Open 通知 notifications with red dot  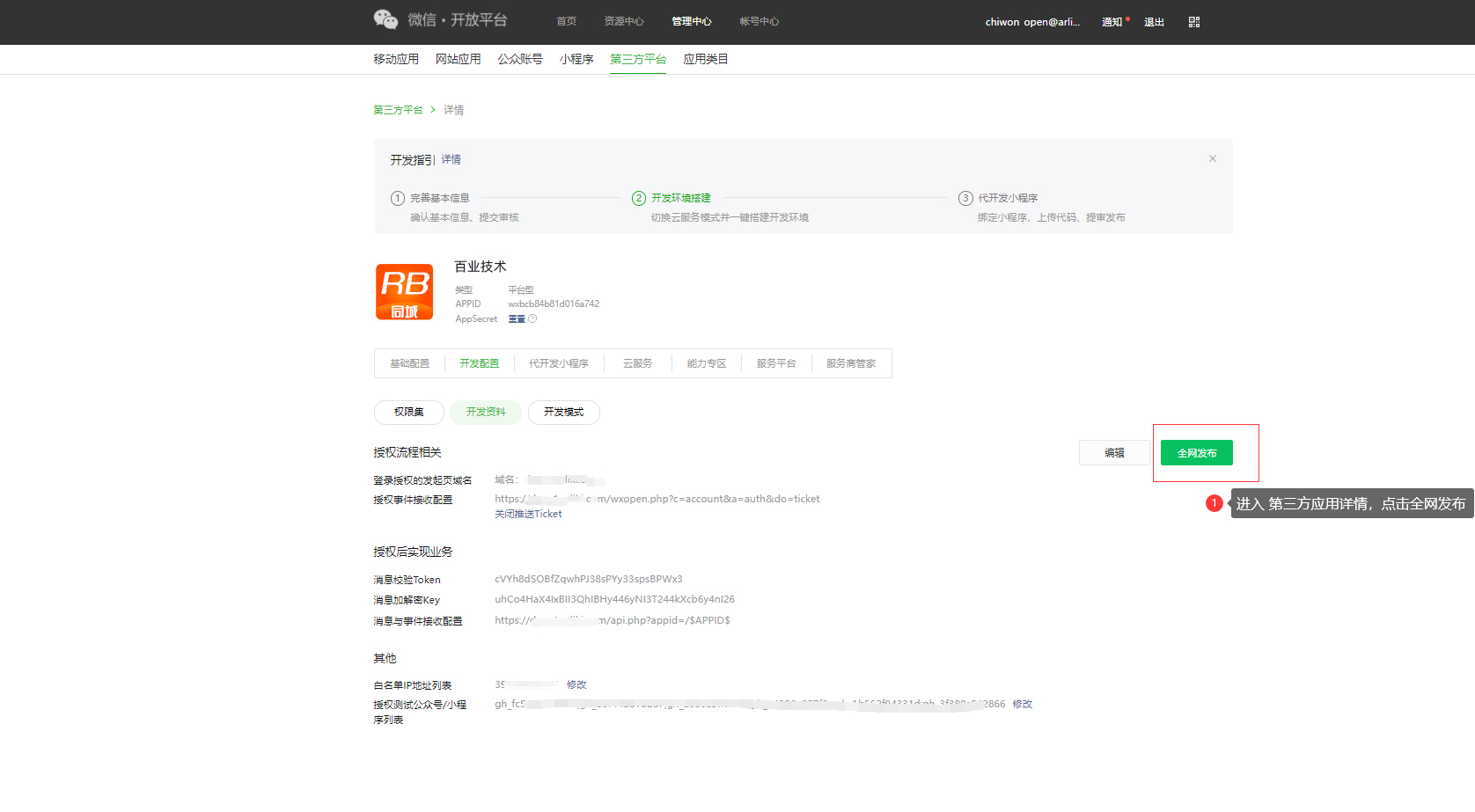[x=1113, y=22]
